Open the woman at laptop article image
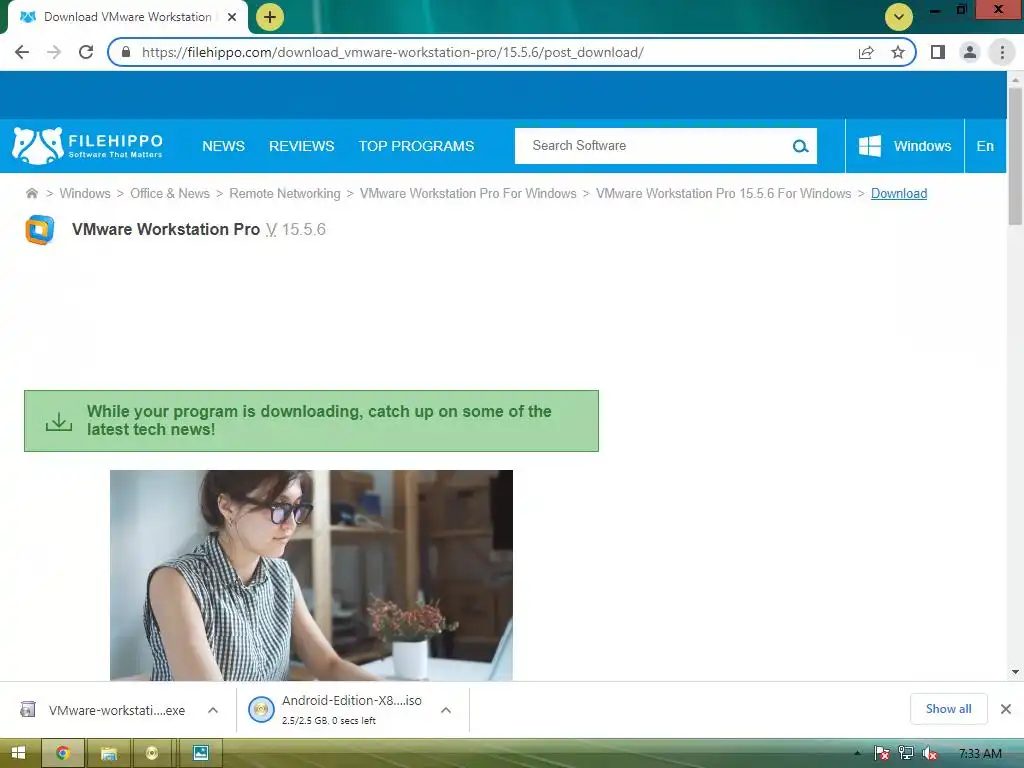Viewport: 1024px width, 768px height. 312,575
